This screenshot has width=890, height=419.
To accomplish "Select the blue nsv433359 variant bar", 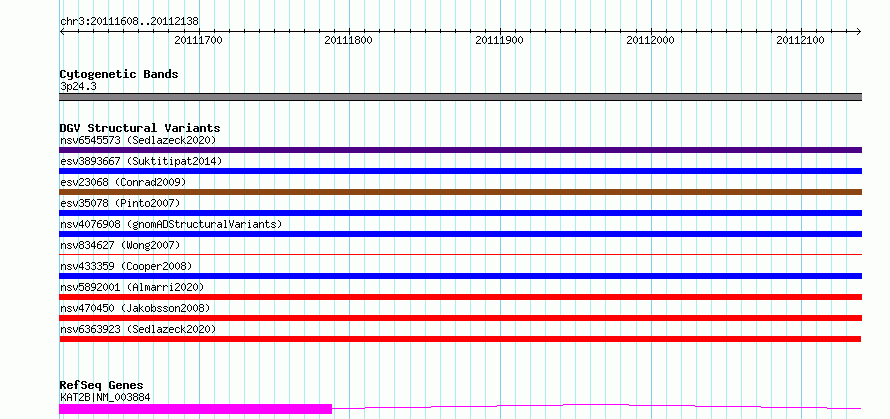I will pyautogui.click(x=460, y=276).
